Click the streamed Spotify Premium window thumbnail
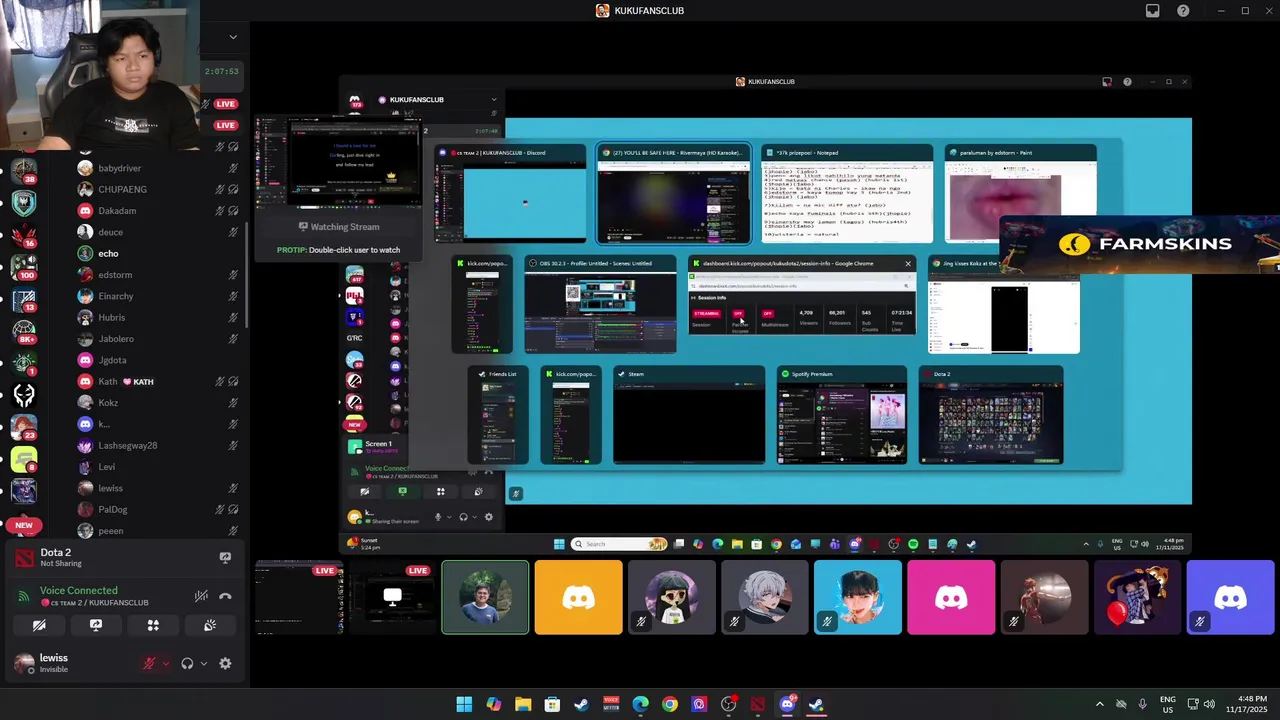The image size is (1280, 720). tap(842, 415)
